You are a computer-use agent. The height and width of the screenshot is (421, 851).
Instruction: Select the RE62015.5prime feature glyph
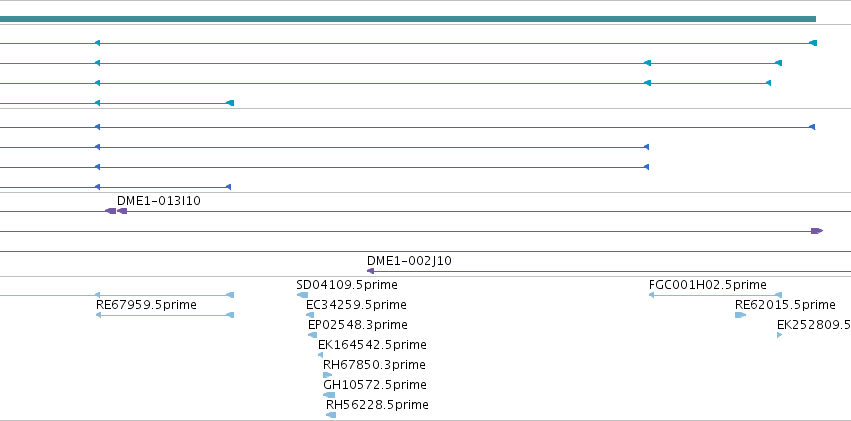point(740,315)
